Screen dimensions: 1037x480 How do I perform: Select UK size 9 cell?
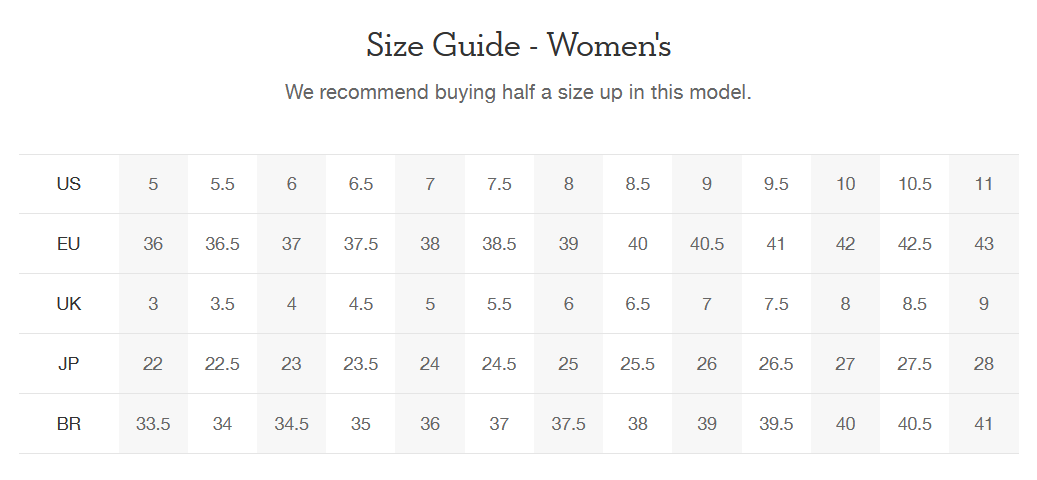point(984,303)
